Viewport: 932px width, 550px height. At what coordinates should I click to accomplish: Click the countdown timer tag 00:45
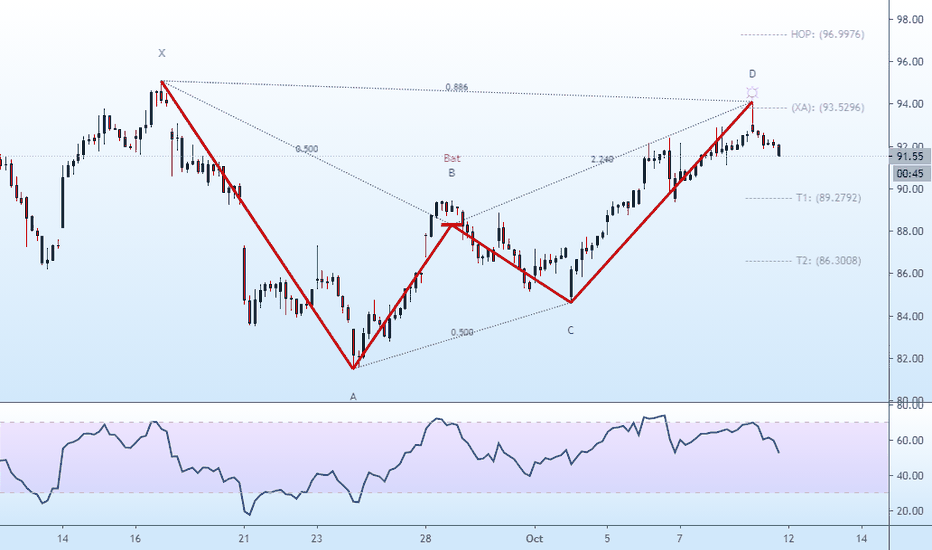(x=911, y=174)
